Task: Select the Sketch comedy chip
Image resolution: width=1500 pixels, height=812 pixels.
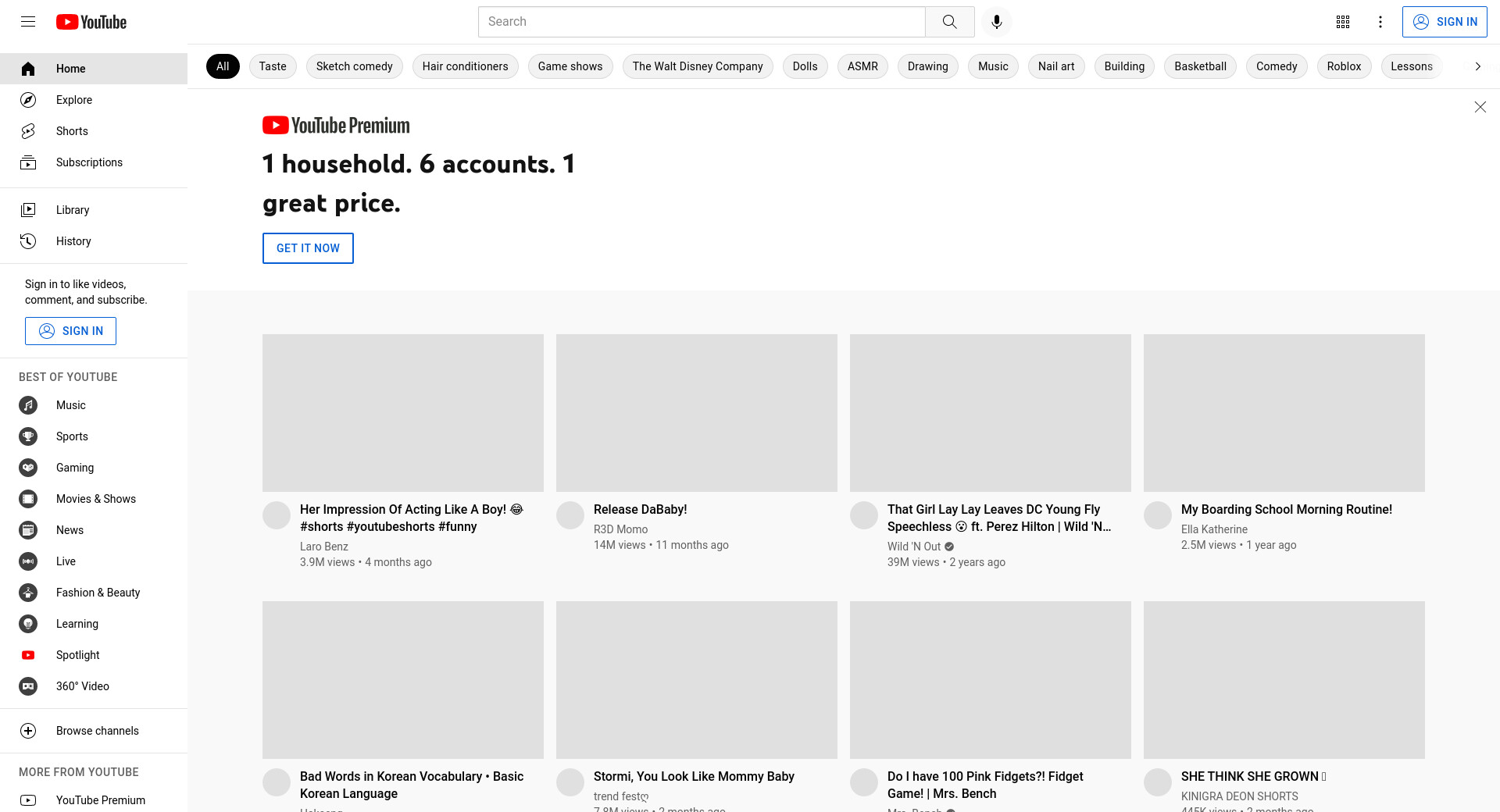Action: (355, 66)
